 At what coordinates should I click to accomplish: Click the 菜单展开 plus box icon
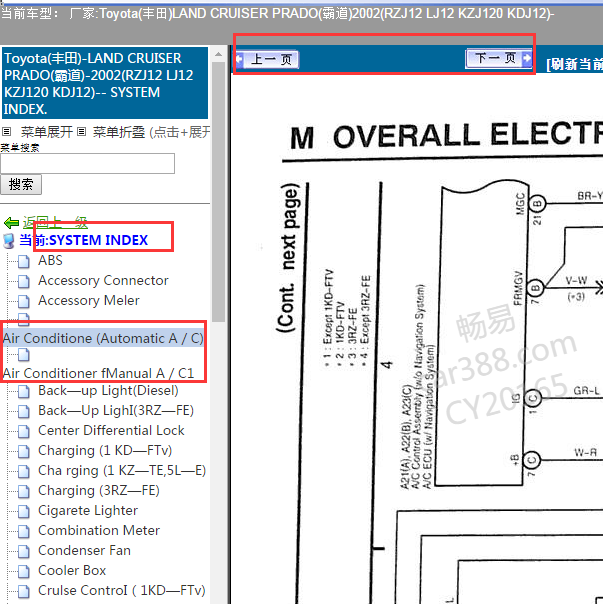[x=6, y=132]
